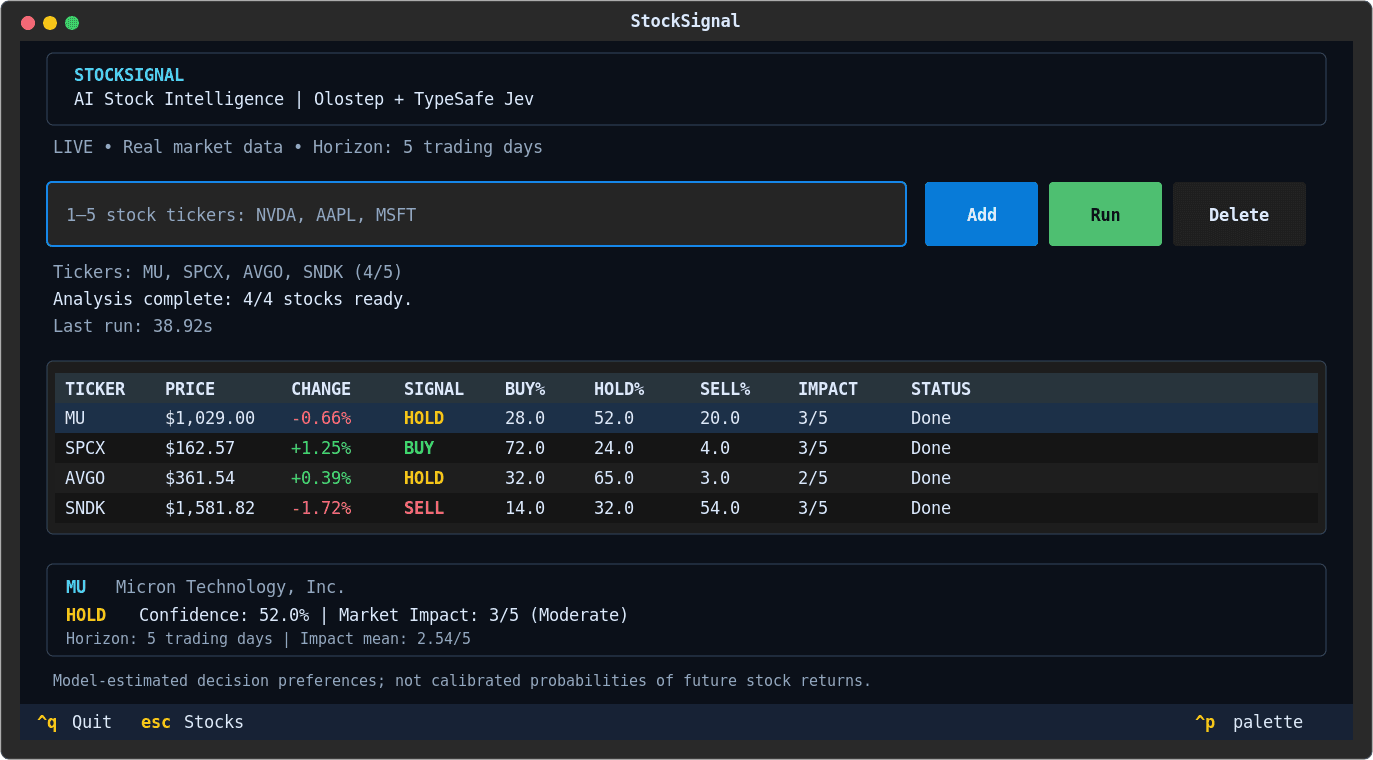This screenshot has width=1373, height=760.
Task: Open the ^p command palette
Action: pos(1249,722)
